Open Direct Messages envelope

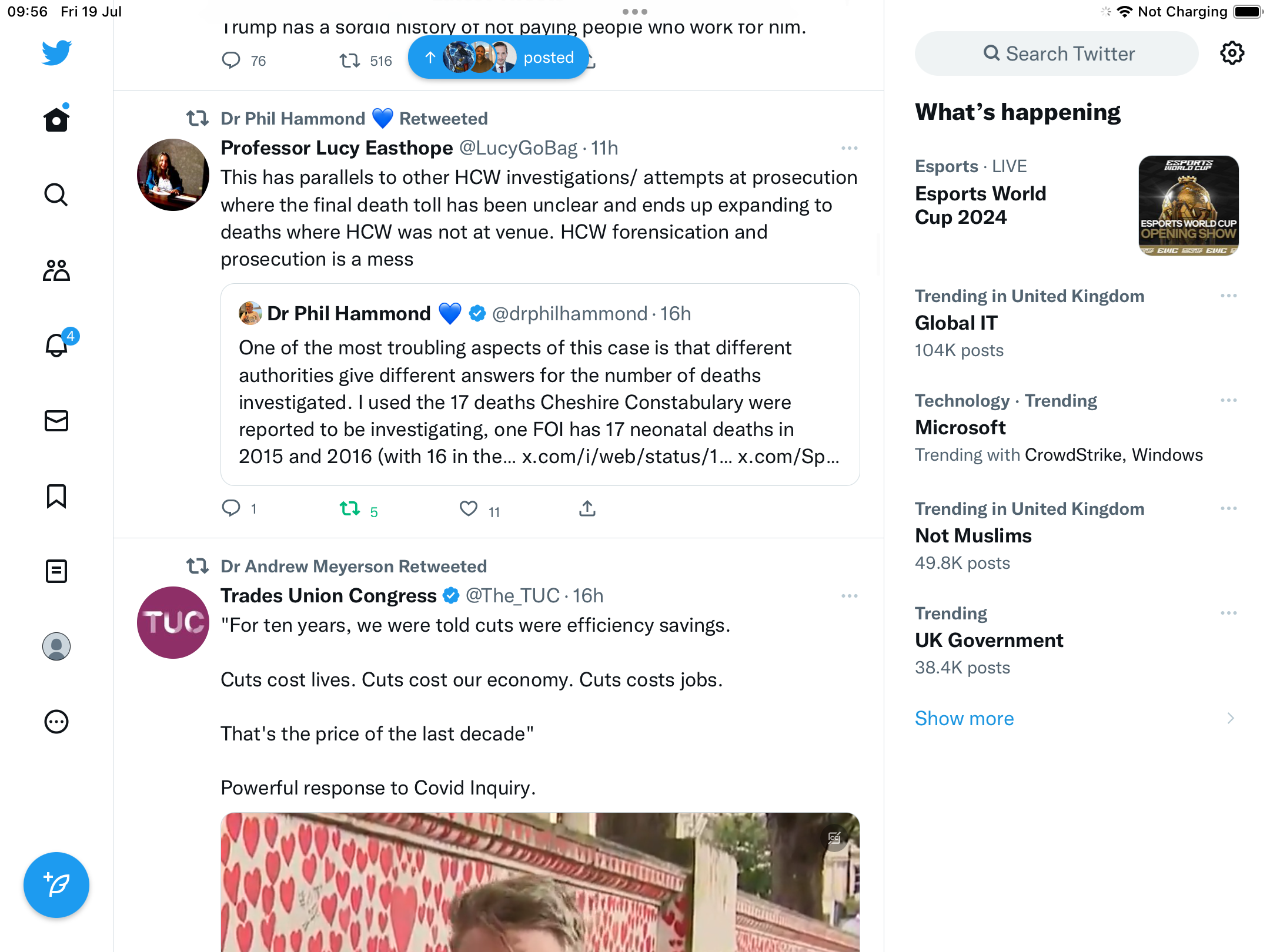pyautogui.click(x=56, y=421)
